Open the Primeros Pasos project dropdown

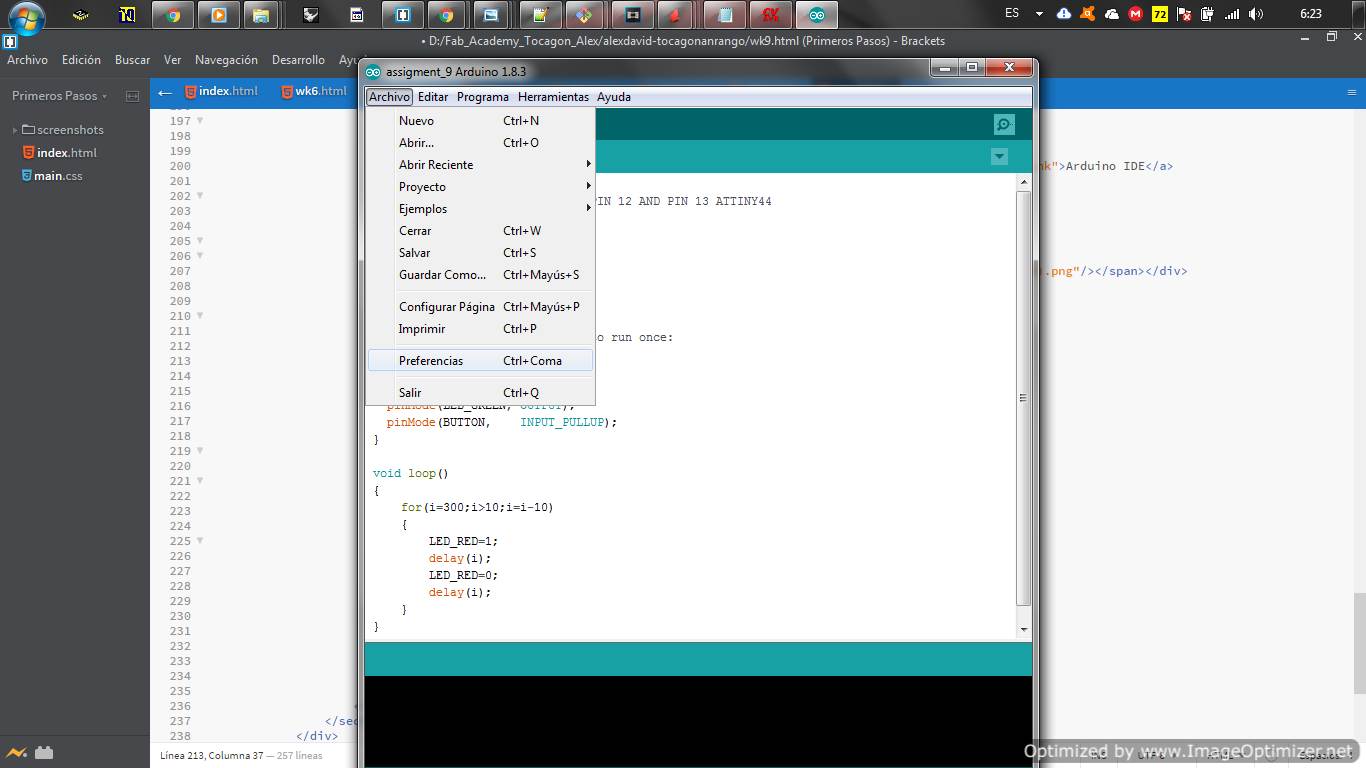click(x=59, y=96)
